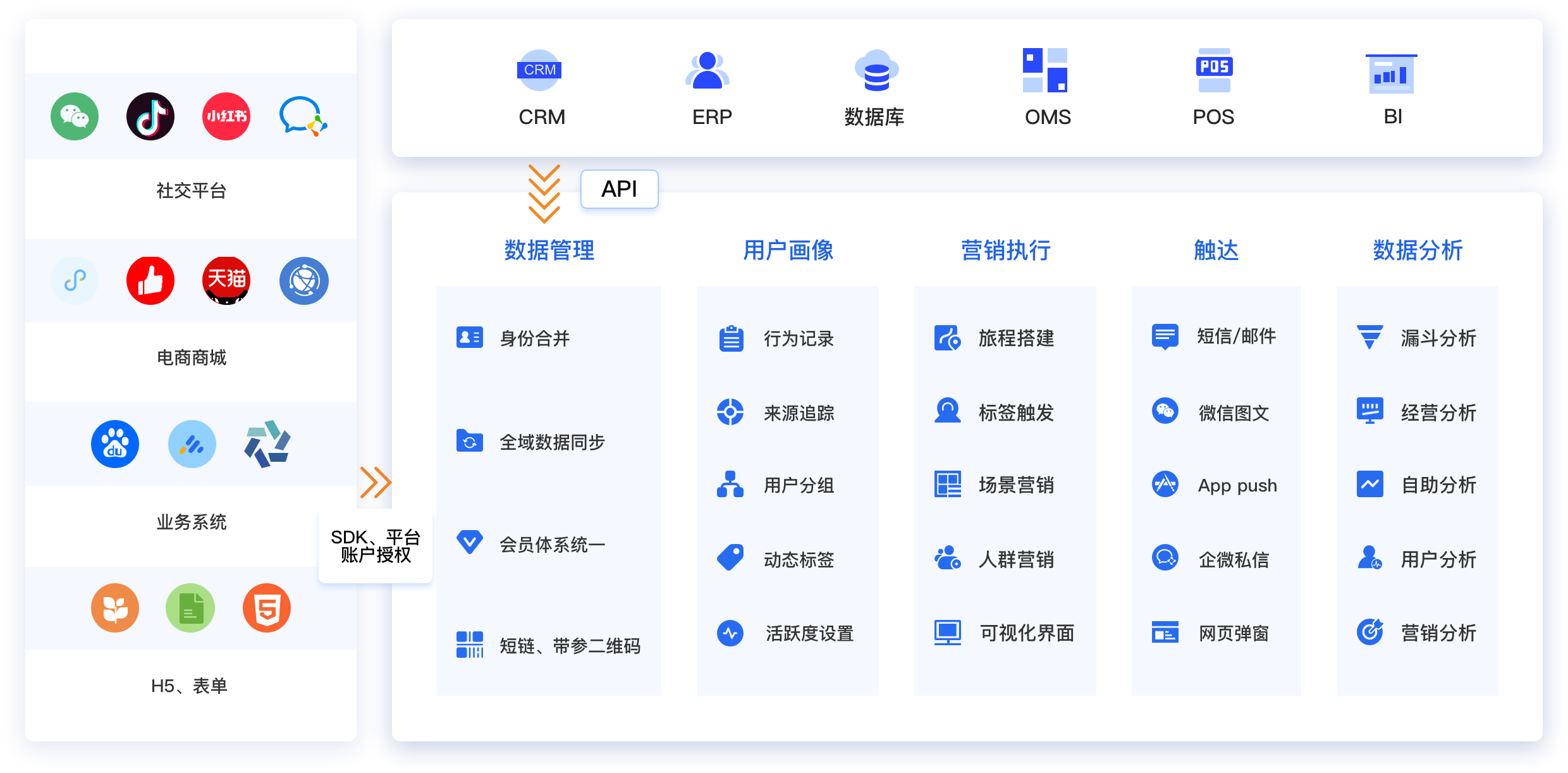This screenshot has height=773, width=1568.
Task: Click the orange sprout form icon
Action: [115, 608]
